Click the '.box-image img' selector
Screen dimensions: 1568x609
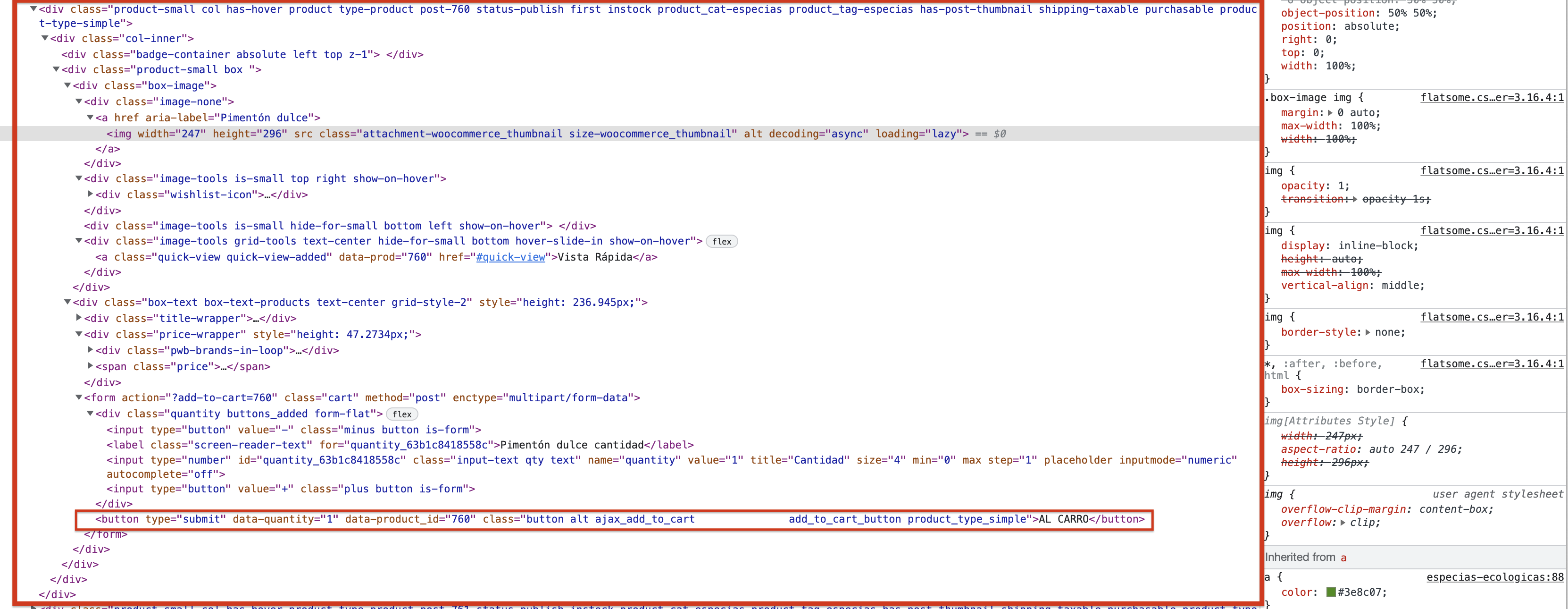(1308, 97)
